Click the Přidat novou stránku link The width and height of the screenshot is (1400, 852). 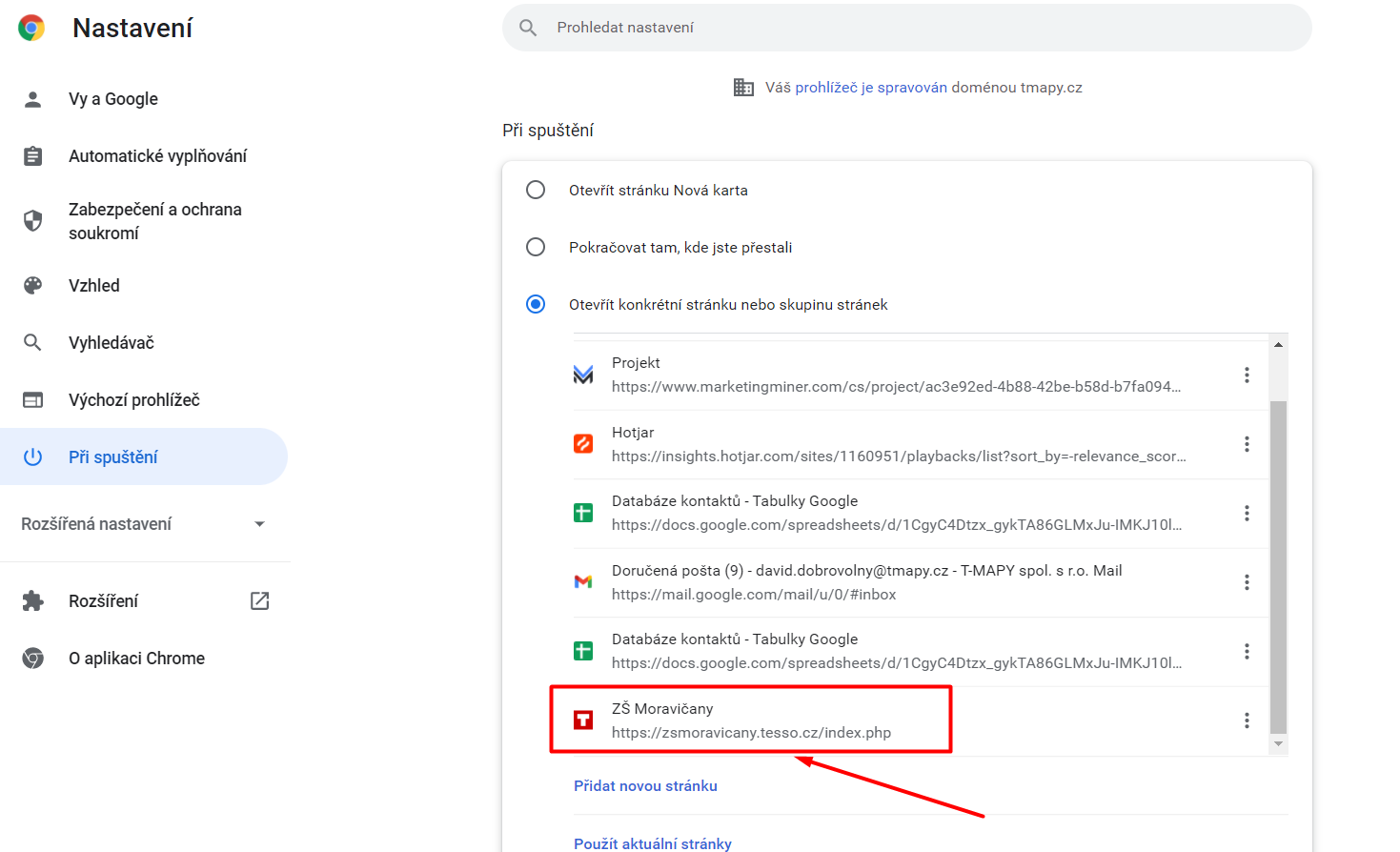[645, 786]
